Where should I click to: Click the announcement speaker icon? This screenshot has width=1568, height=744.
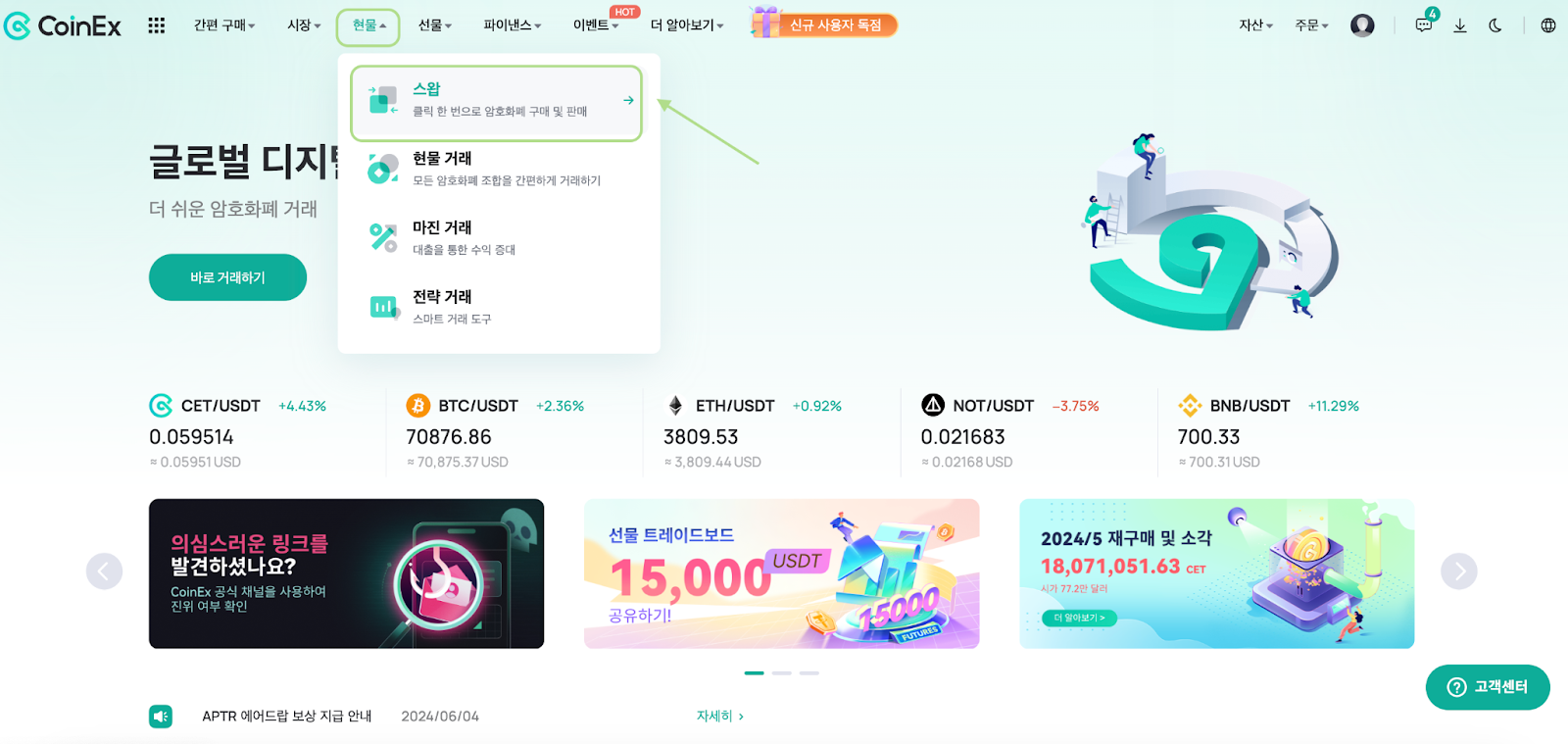(x=161, y=717)
